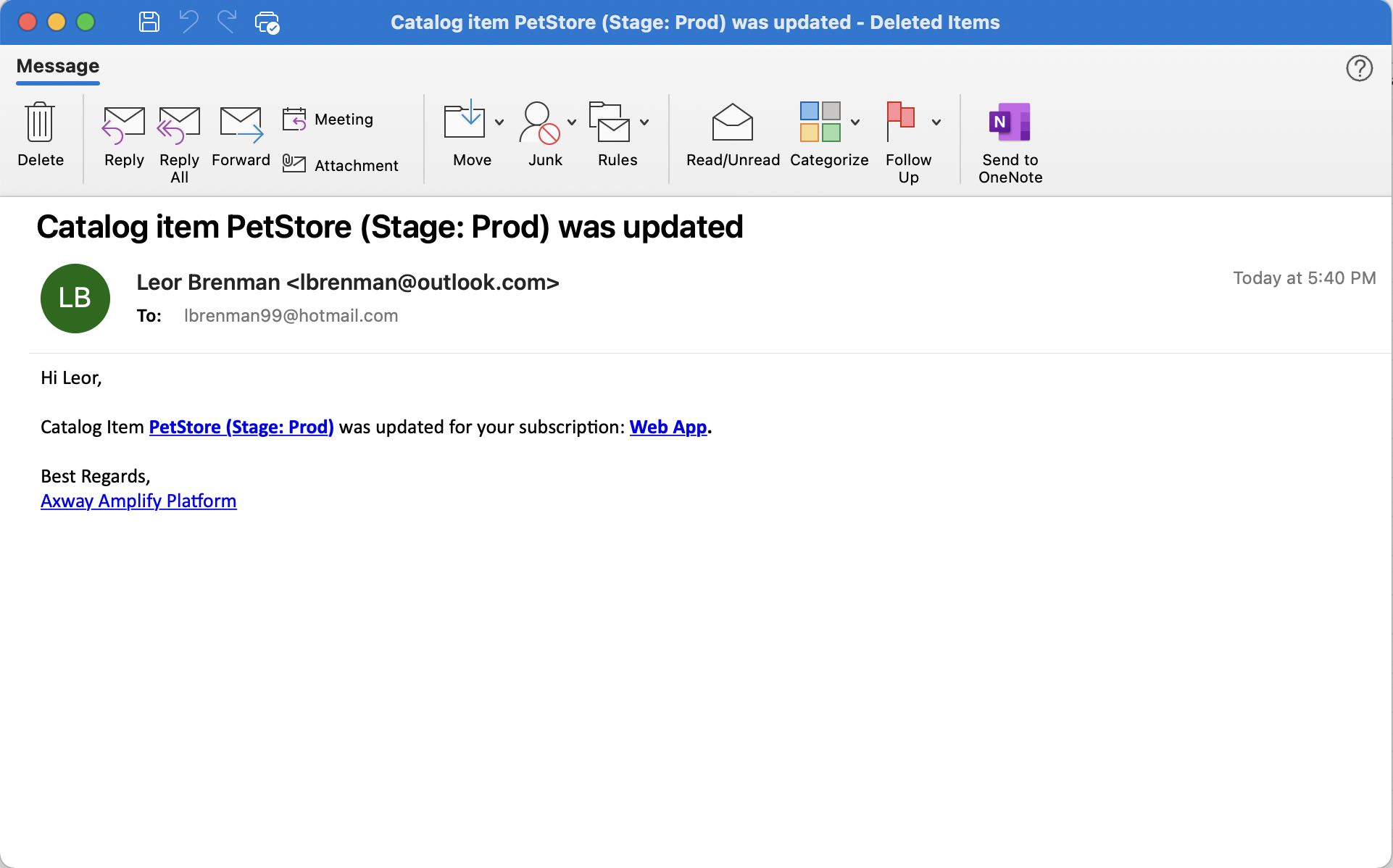Move the message to a folder
This screenshot has width=1393, height=868.
[x=472, y=135]
